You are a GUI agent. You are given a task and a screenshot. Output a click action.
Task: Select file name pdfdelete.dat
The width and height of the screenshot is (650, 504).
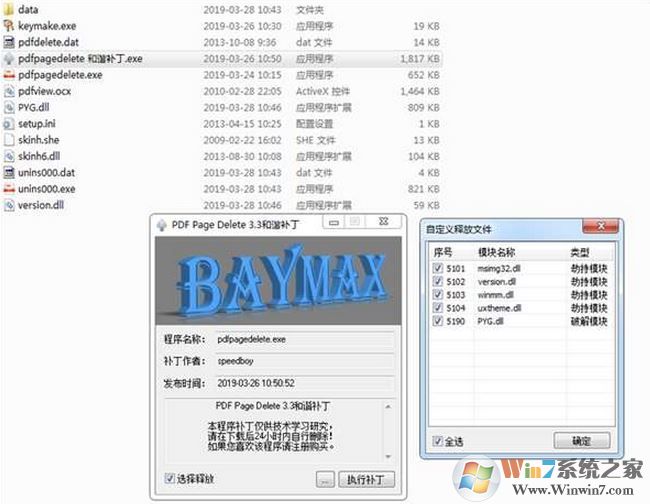pyautogui.click(x=48, y=42)
